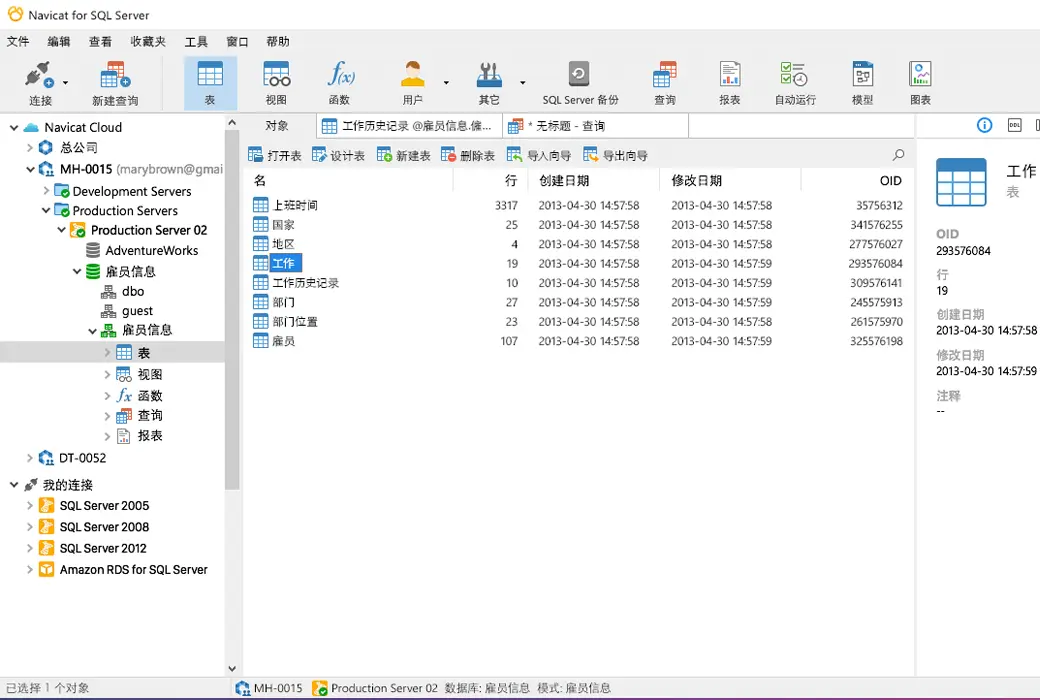
Task: Expand the SQL Server 2005 connection
Action: (x=30, y=506)
